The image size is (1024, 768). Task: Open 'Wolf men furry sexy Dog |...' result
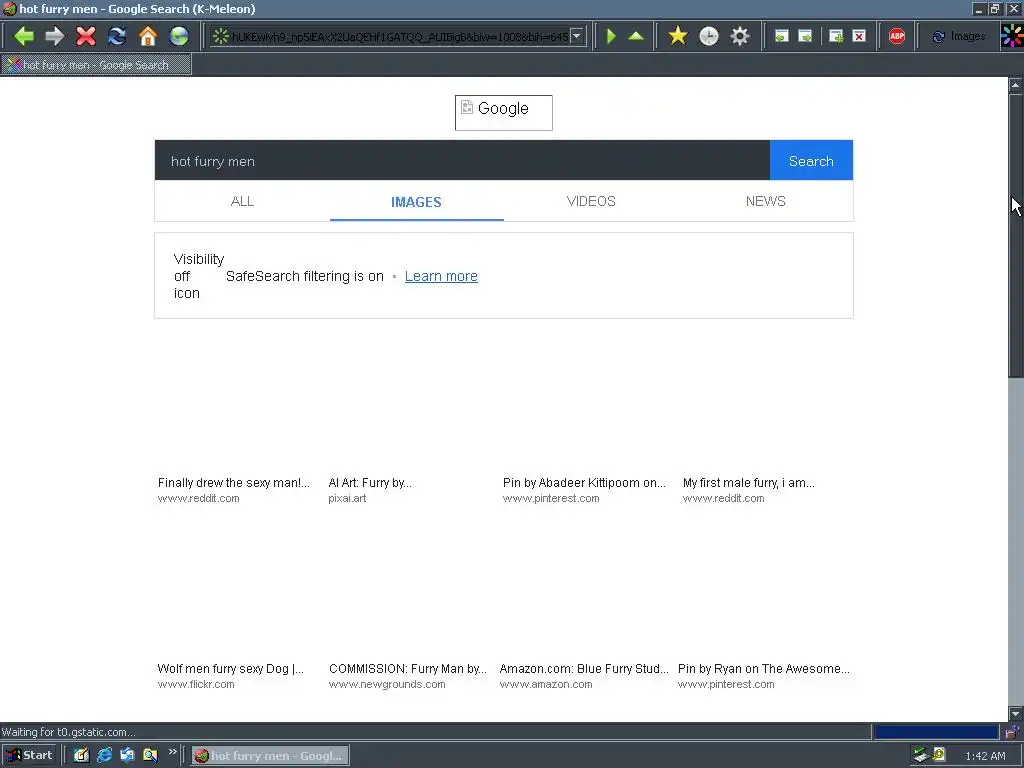click(x=231, y=669)
